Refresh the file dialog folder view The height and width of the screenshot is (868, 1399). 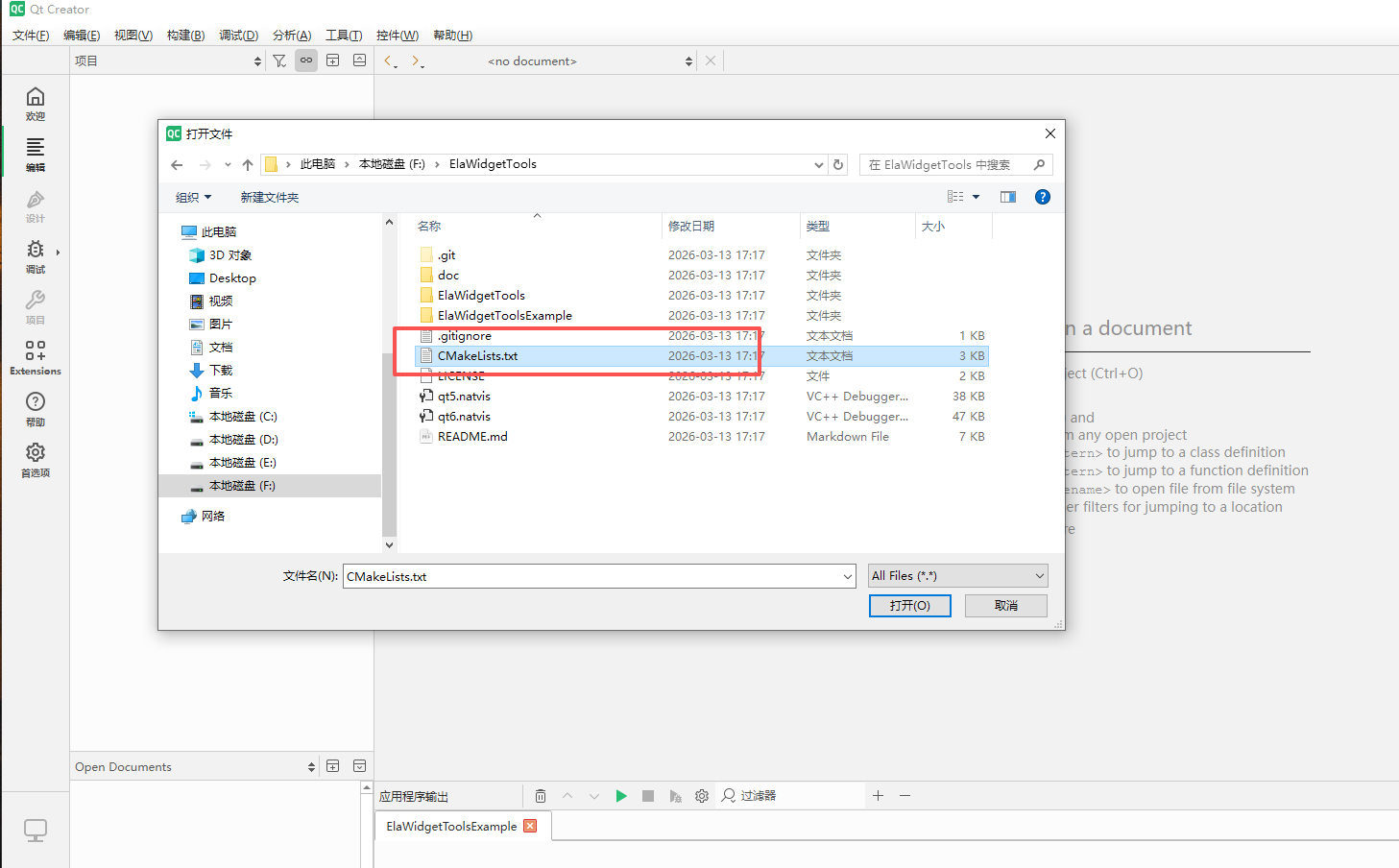pyautogui.click(x=838, y=164)
